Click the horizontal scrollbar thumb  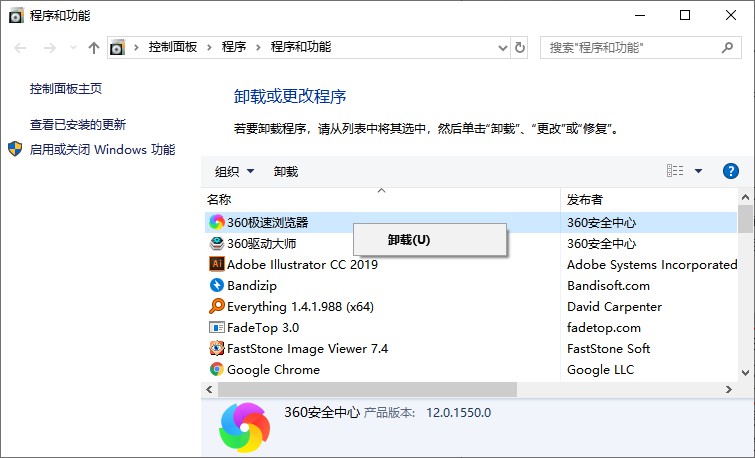[x=367, y=389]
